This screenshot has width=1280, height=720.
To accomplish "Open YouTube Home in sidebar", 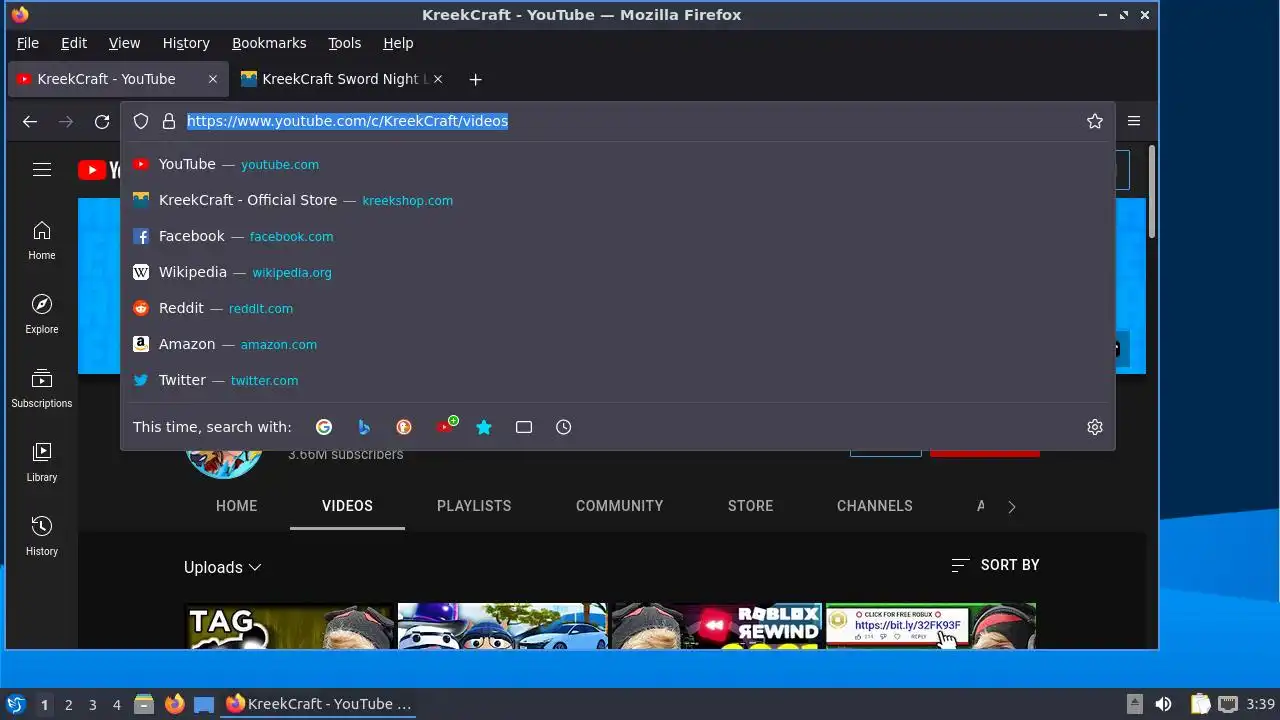I will [42, 241].
